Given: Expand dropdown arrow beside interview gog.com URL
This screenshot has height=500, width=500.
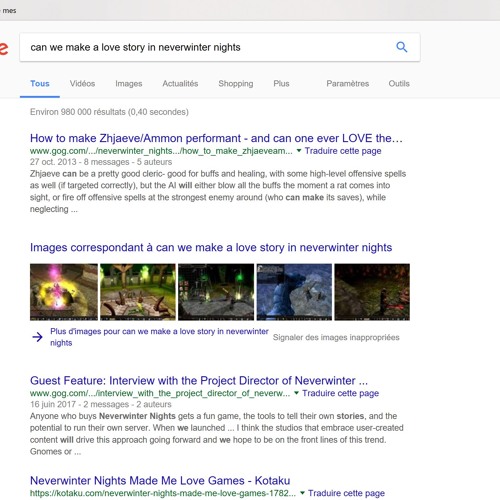Looking at the screenshot, I should click(296, 393).
